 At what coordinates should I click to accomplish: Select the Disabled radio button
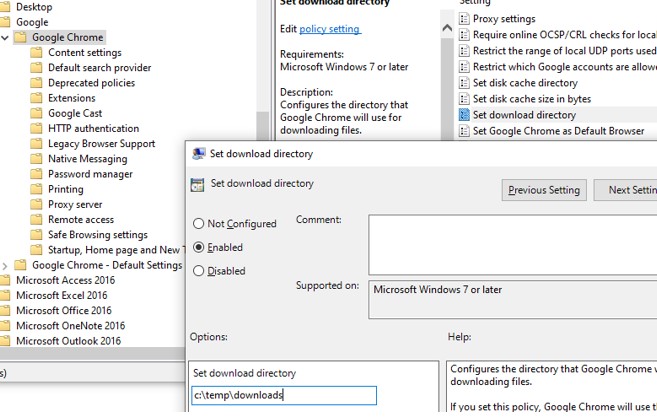199,271
